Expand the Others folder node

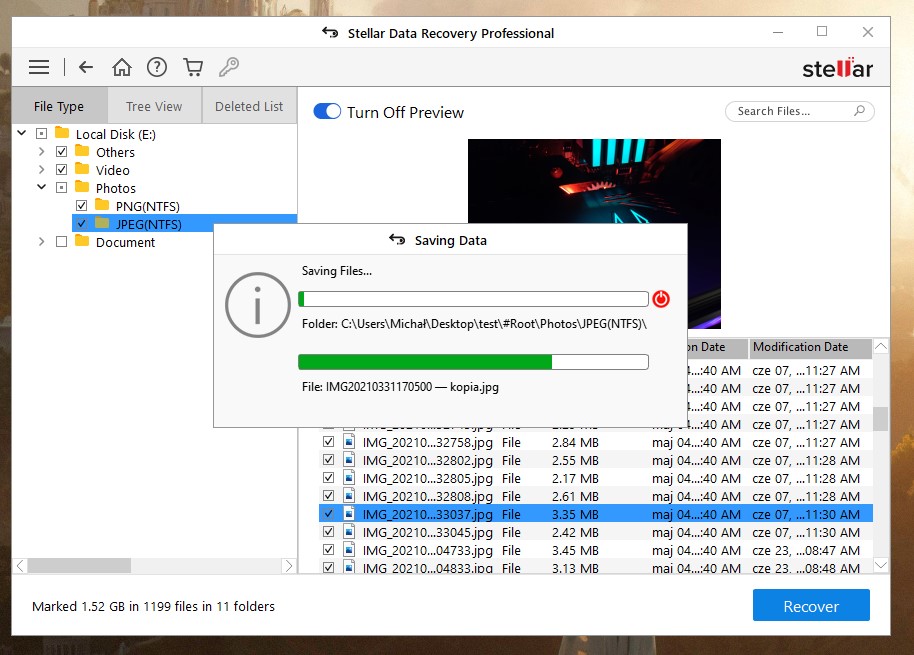[41, 152]
